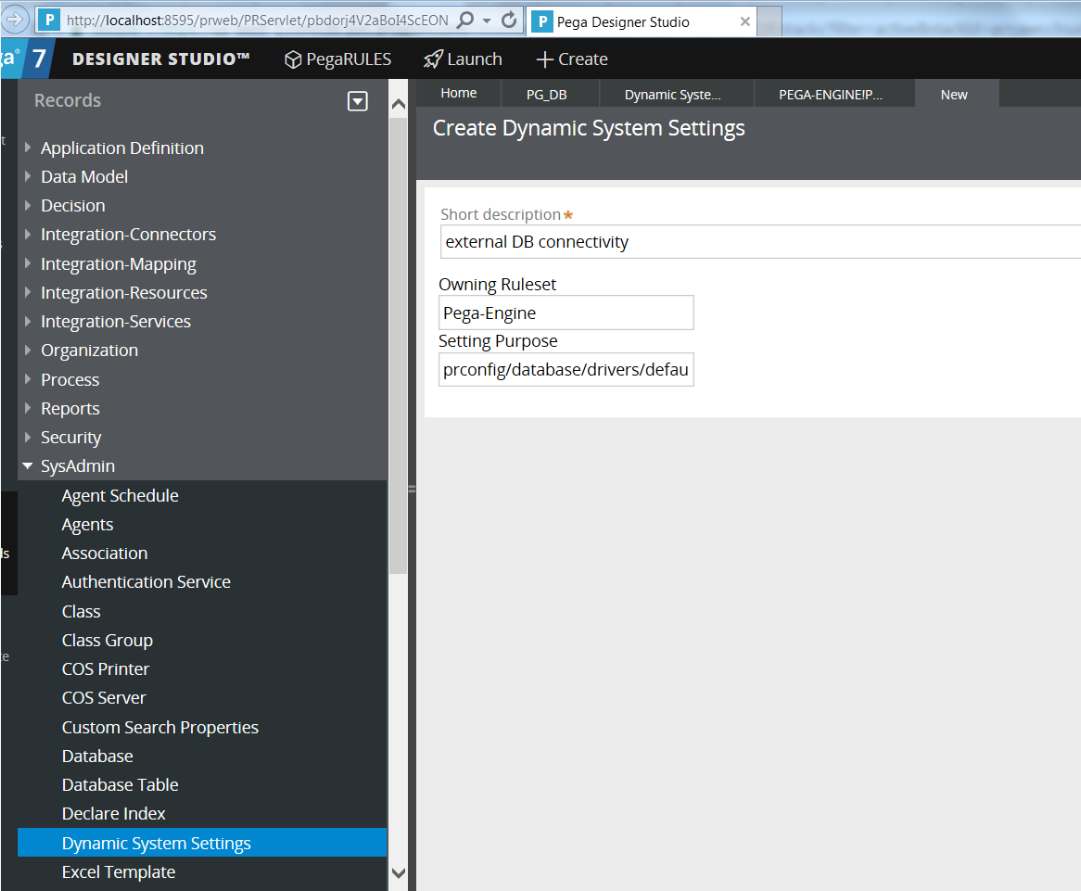Image resolution: width=1081 pixels, height=891 pixels.
Task: Collapse the SysAdmin category
Action: click(28, 466)
